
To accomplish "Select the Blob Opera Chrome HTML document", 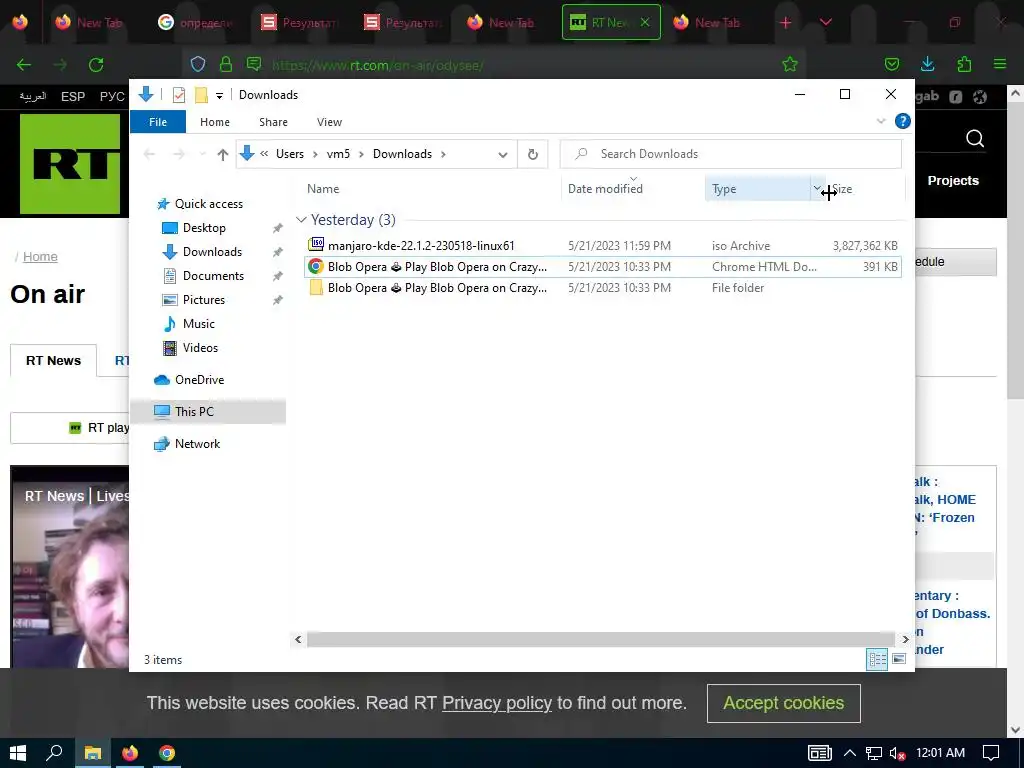I will click(602, 266).
